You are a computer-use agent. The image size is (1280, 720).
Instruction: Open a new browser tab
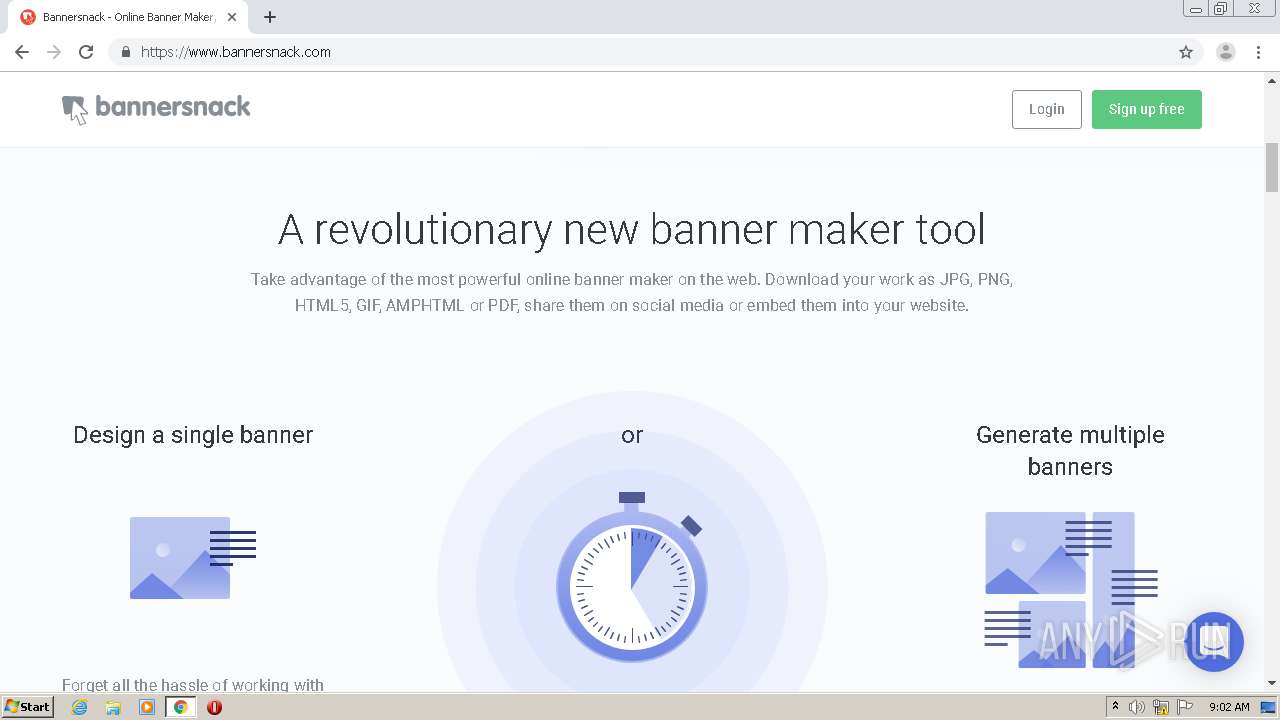pos(270,17)
